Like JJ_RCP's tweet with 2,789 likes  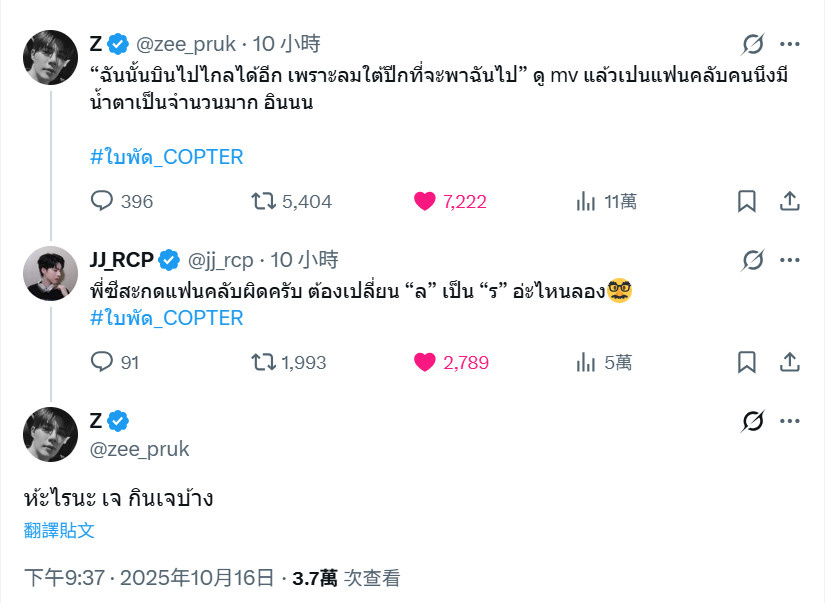tap(426, 362)
